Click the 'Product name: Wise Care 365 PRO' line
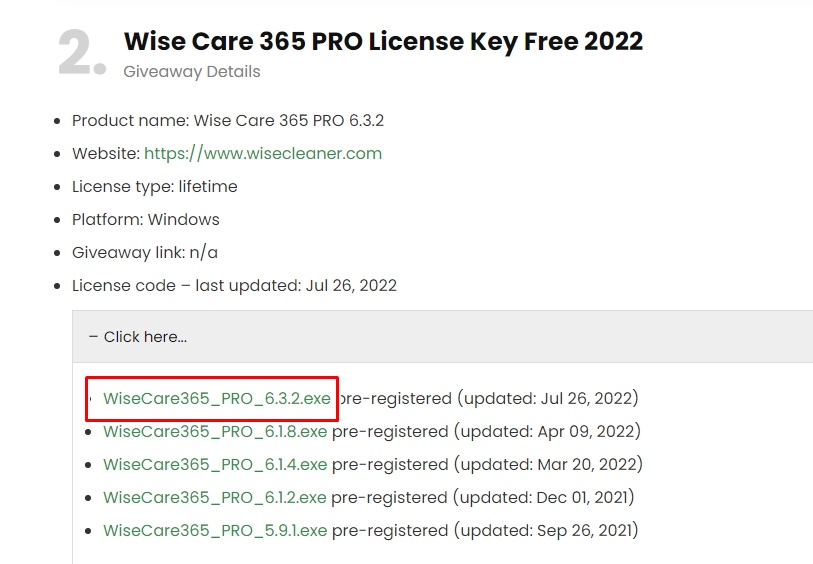The width and height of the screenshot is (813, 564). tap(228, 121)
